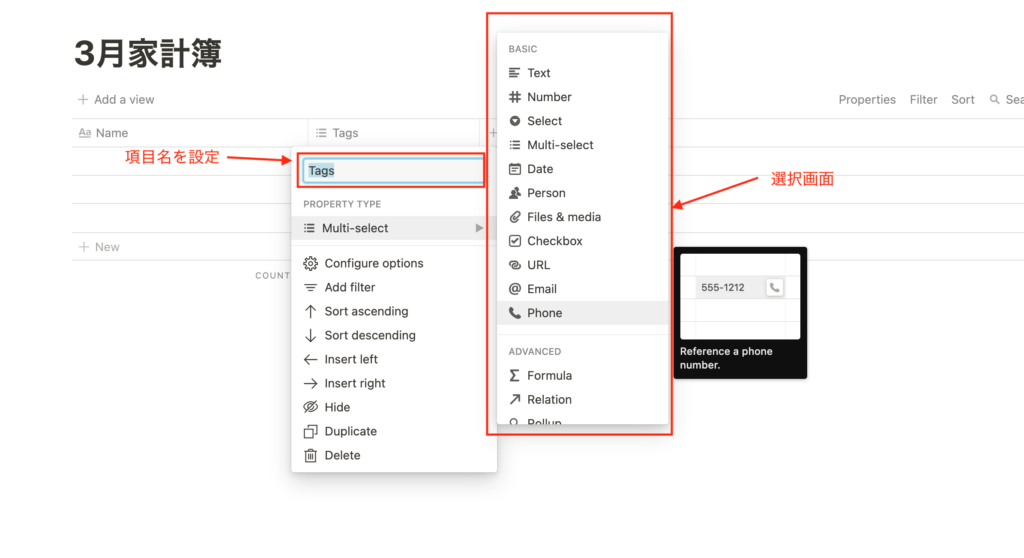Click the Delete label in menu
The width and height of the screenshot is (1024, 558).
click(x=342, y=455)
